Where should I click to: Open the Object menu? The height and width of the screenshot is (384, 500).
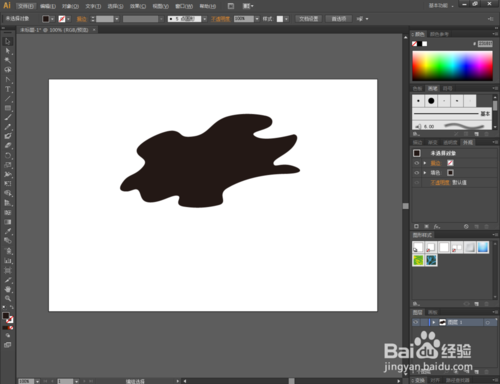[70, 6]
